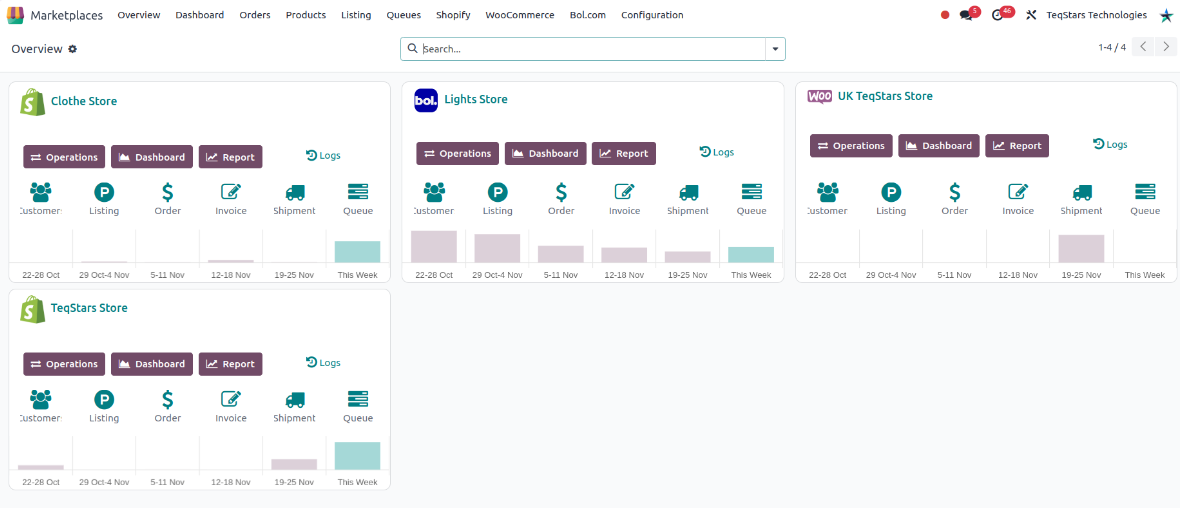
Task: Open Shipment truck icon in UK TeqStars Store
Action: tap(1081, 192)
